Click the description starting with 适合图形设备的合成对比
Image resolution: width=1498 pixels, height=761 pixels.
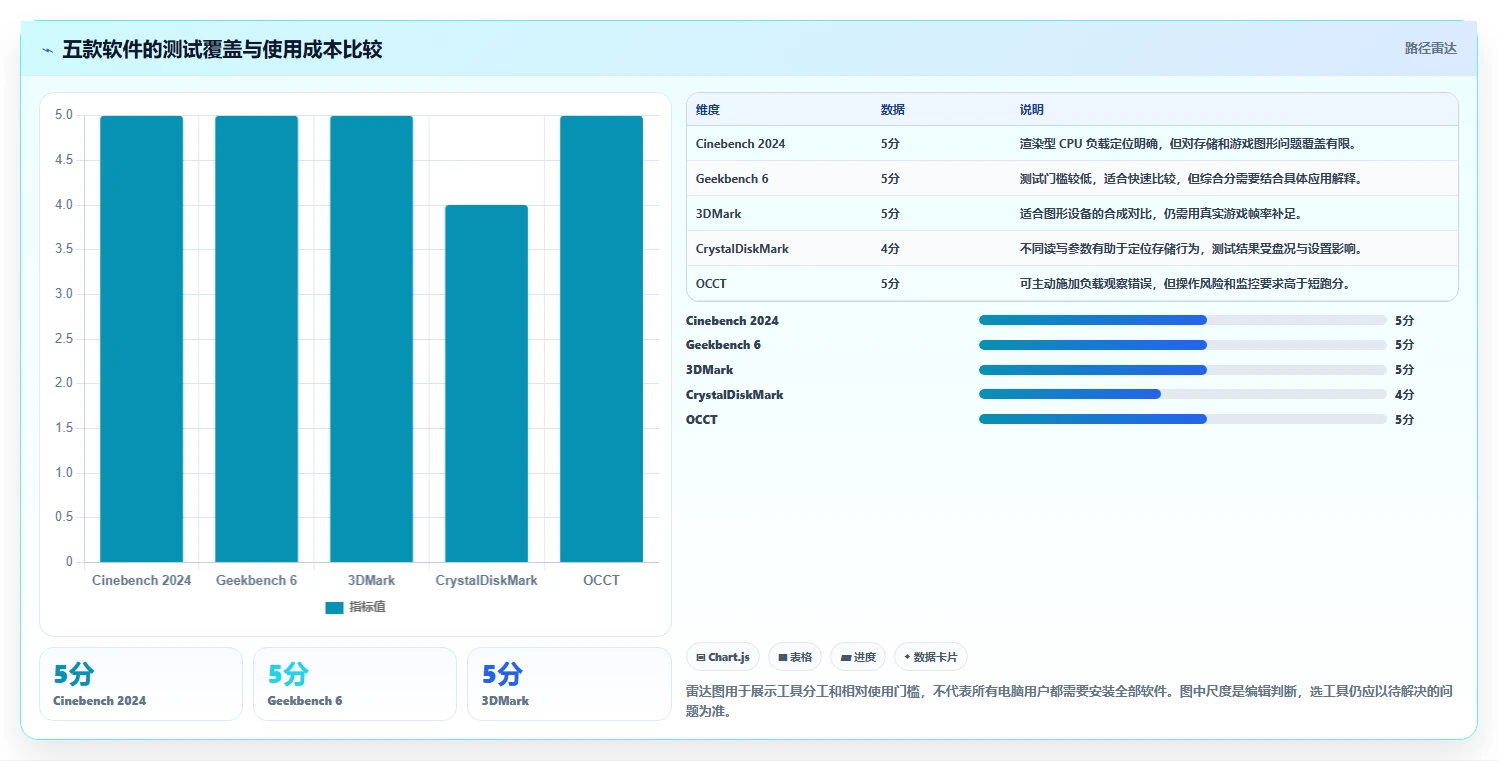coord(1161,214)
